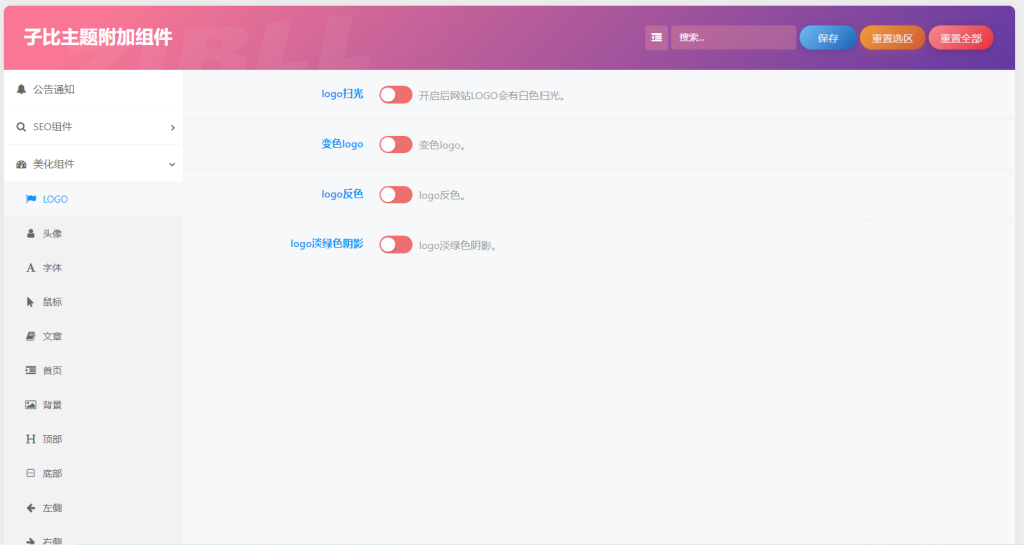Open the 顶部 sidebar menu item
Viewport: 1024px width, 545px height.
pos(52,439)
